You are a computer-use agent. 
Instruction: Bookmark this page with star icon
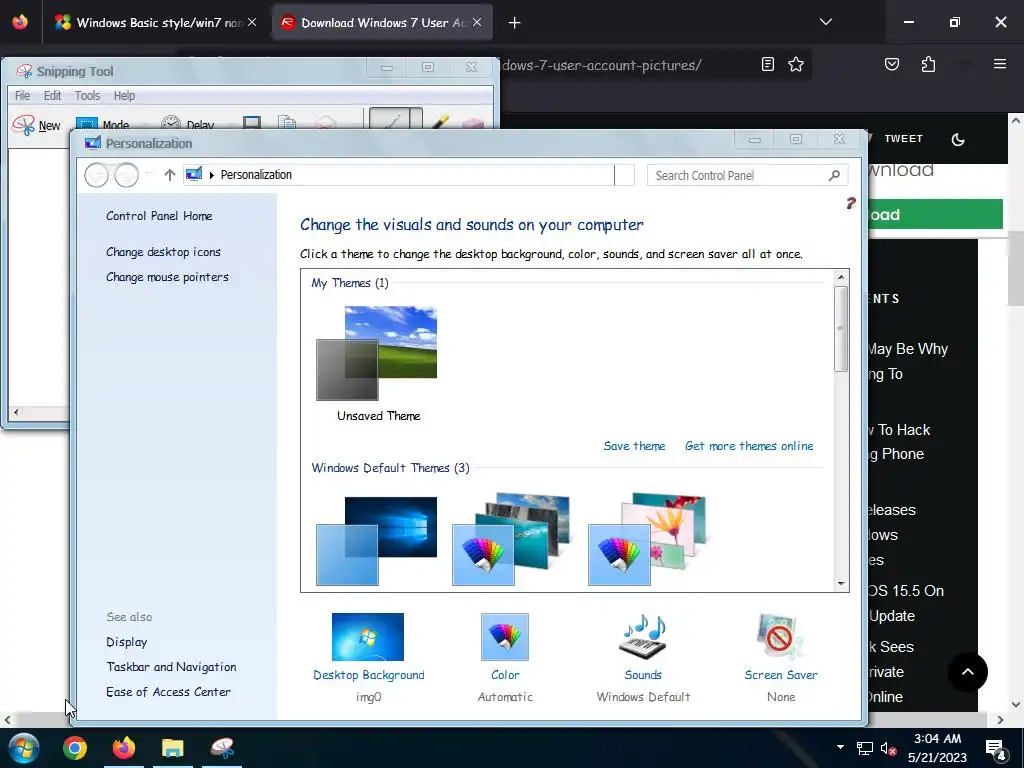click(x=796, y=64)
